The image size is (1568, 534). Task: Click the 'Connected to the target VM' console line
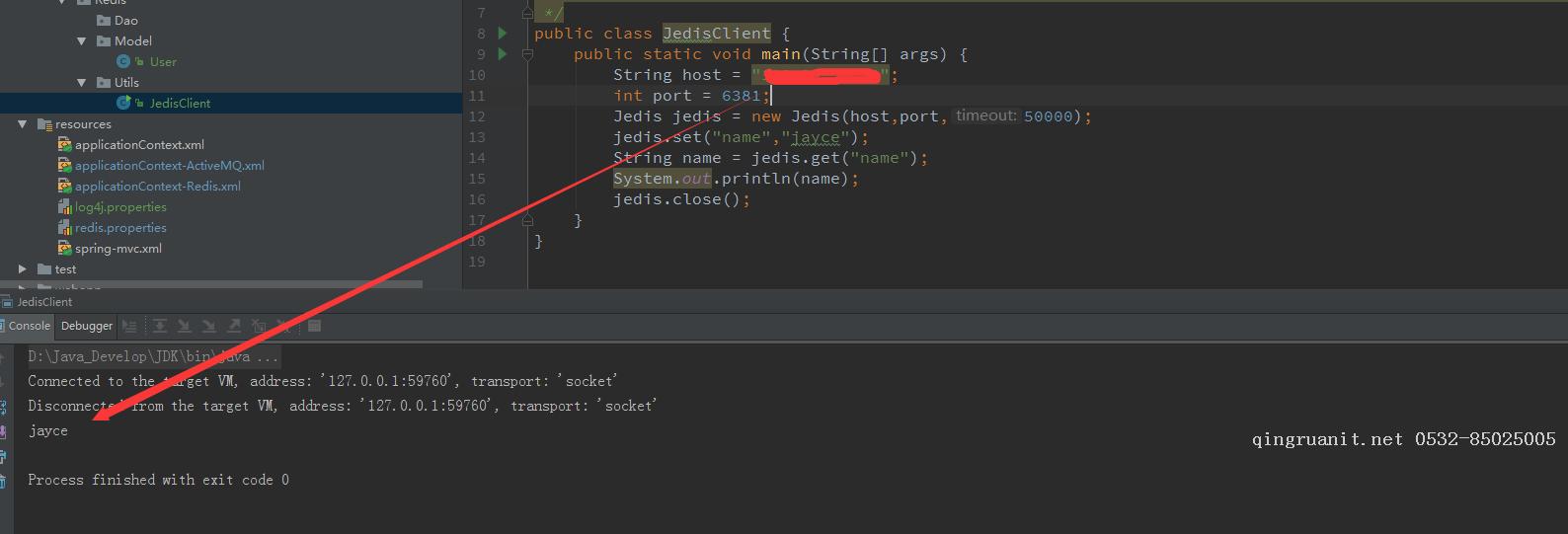pos(323,381)
